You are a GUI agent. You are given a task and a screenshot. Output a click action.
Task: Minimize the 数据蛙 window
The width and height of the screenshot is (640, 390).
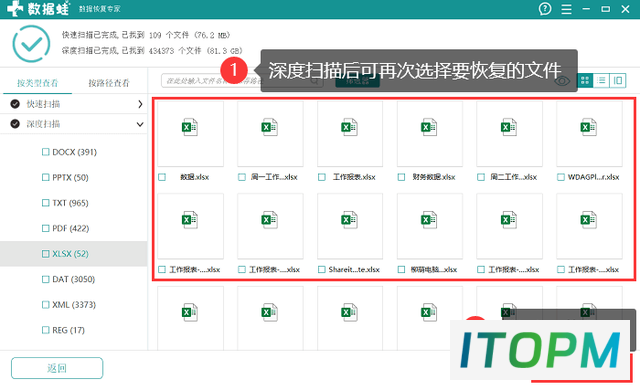(x=586, y=9)
